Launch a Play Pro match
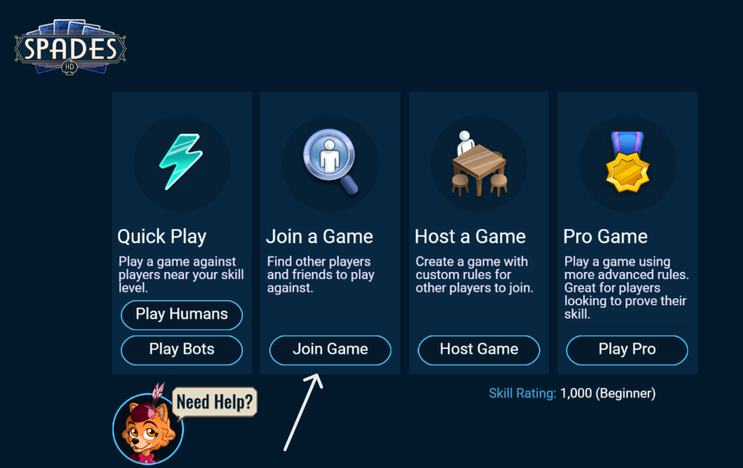This screenshot has height=468, width=743. tap(627, 350)
